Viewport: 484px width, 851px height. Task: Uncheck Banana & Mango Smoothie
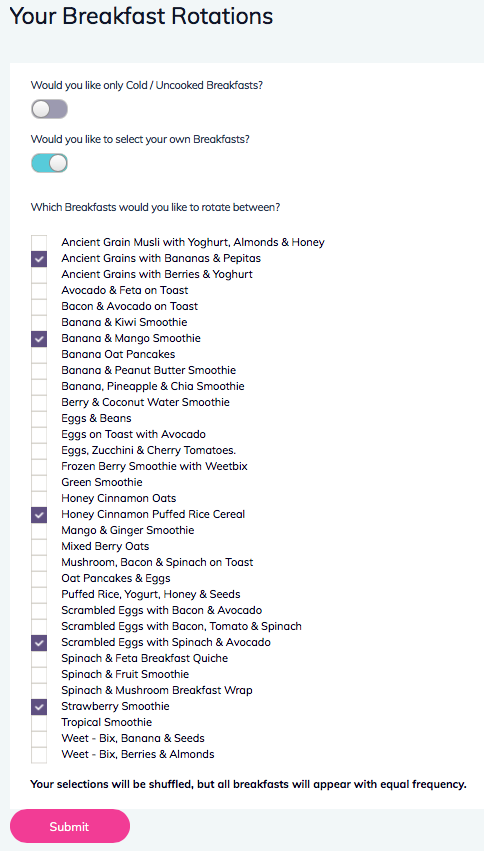(39, 339)
